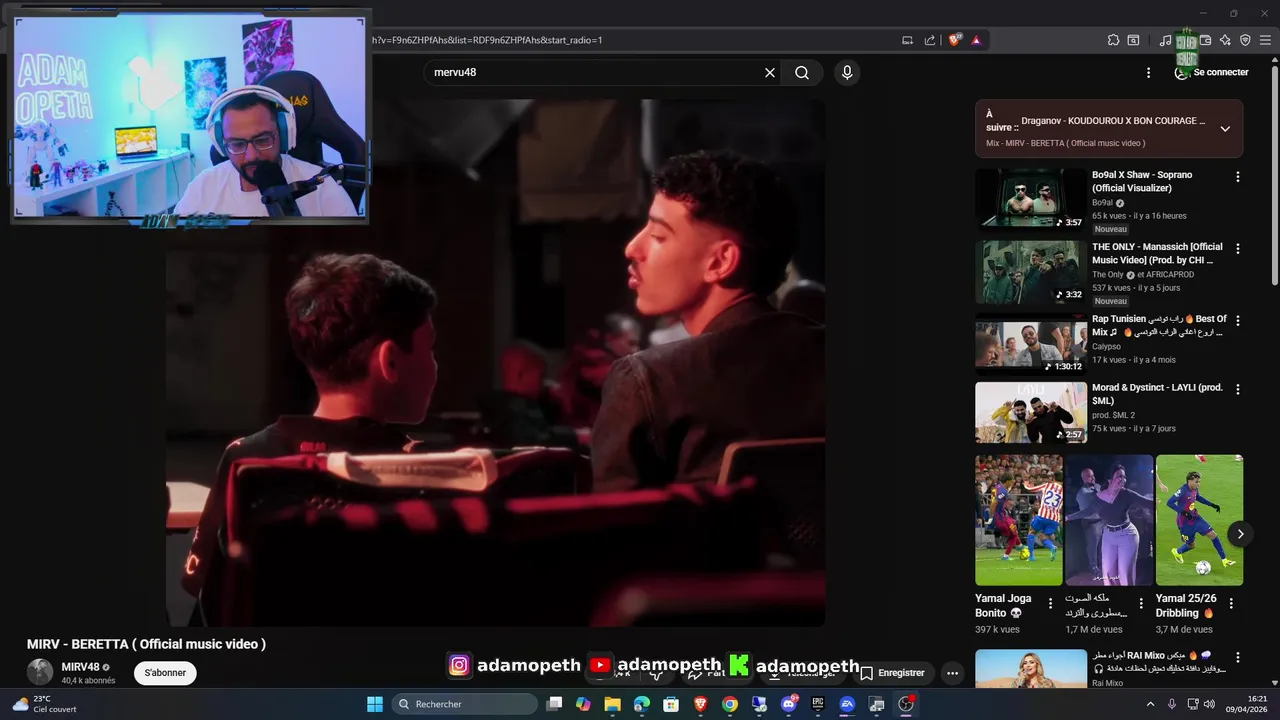Click the taskbar Rechercher search box
Viewport: 1280px width, 720px height.
click(464, 704)
